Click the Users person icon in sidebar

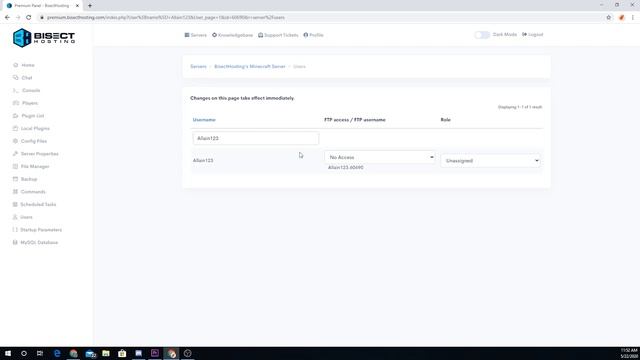[16, 217]
